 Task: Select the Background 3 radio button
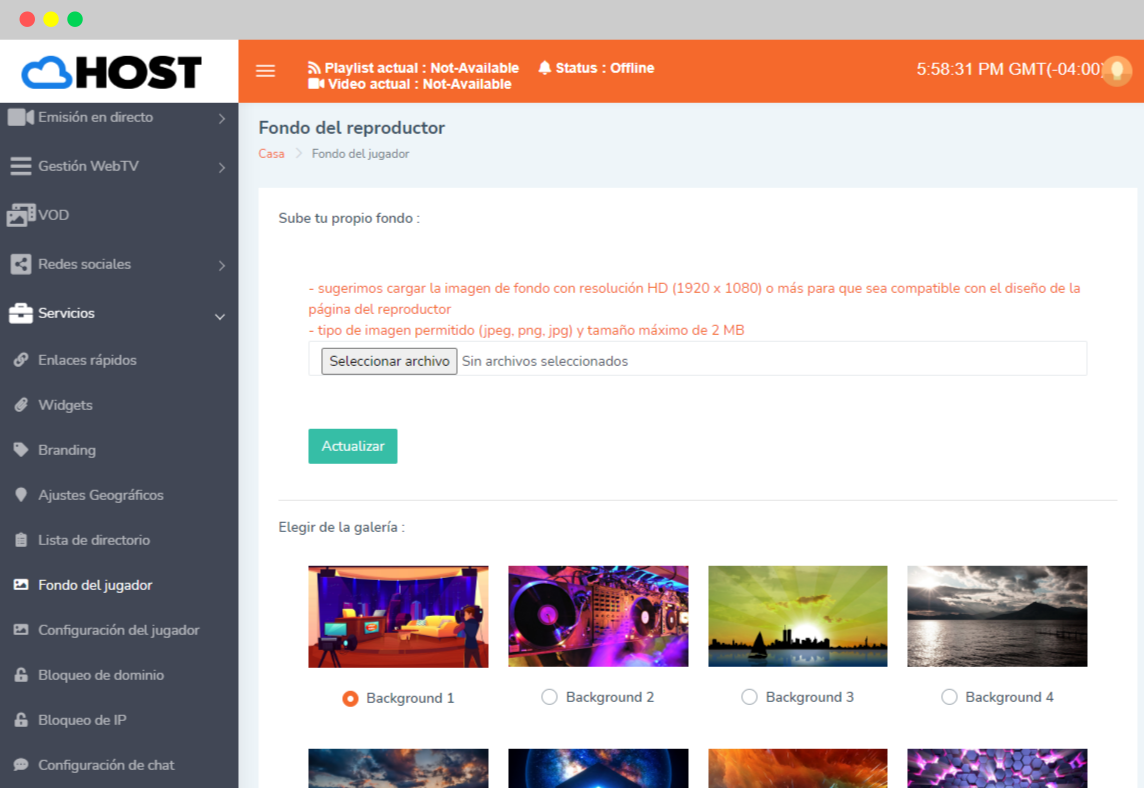pyautogui.click(x=749, y=697)
